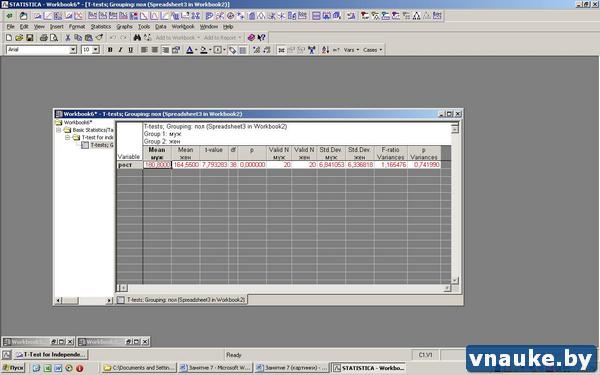Image resolution: width=600 pixels, height=375 pixels.
Task: Click the Mean муж column header
Action: click(157, 153)
